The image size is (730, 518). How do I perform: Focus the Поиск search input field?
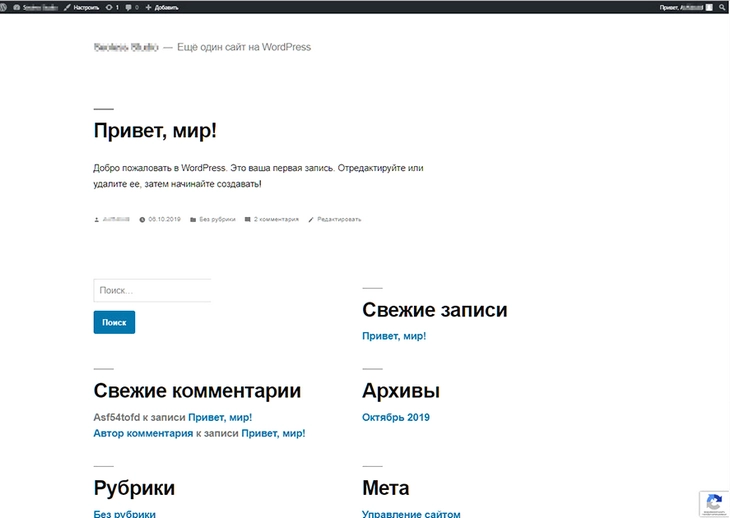pyautogui.click(x=152, y=291)
